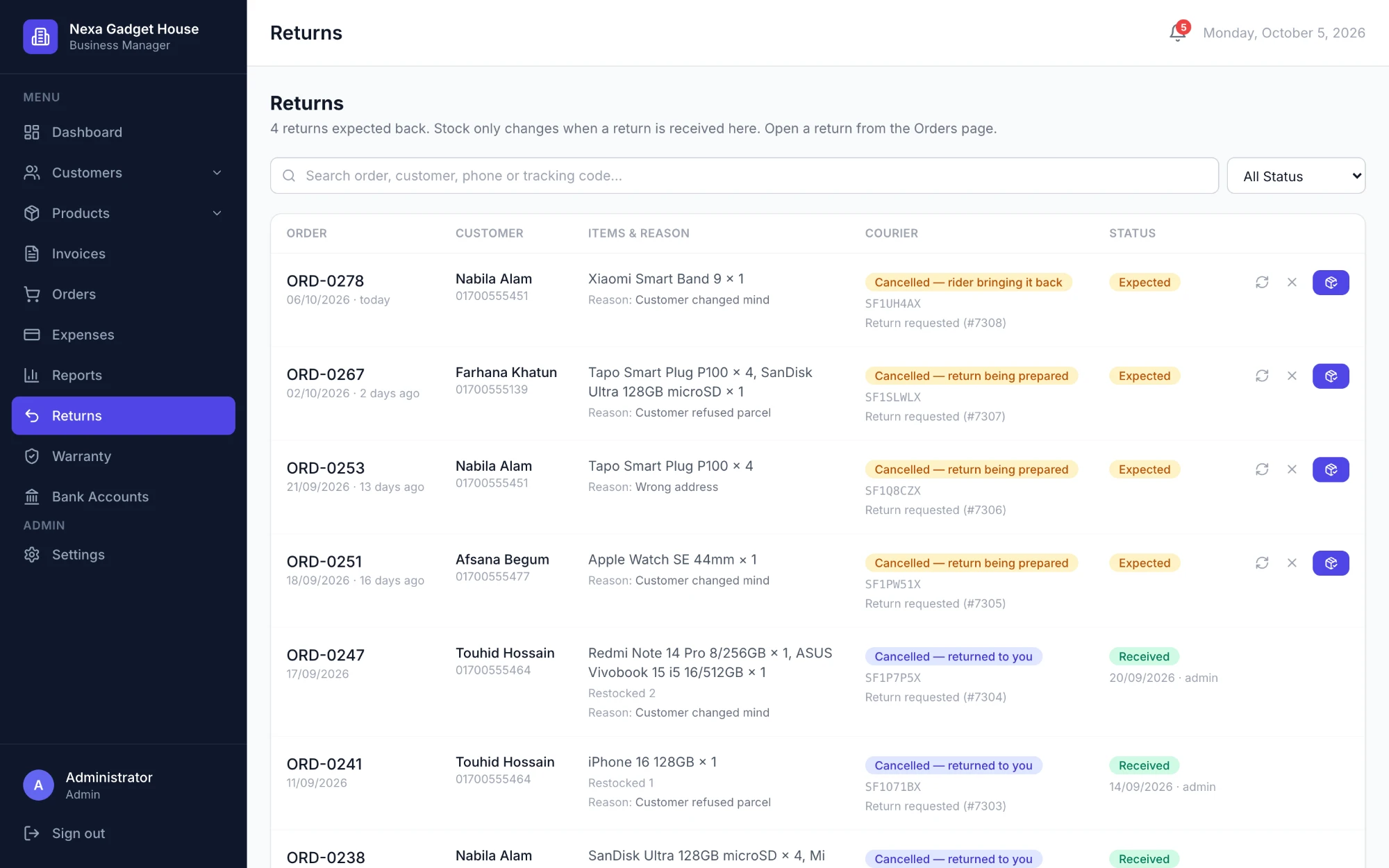
Task: Click the receive box button for ORD-0251
Action: [1331, 563]
